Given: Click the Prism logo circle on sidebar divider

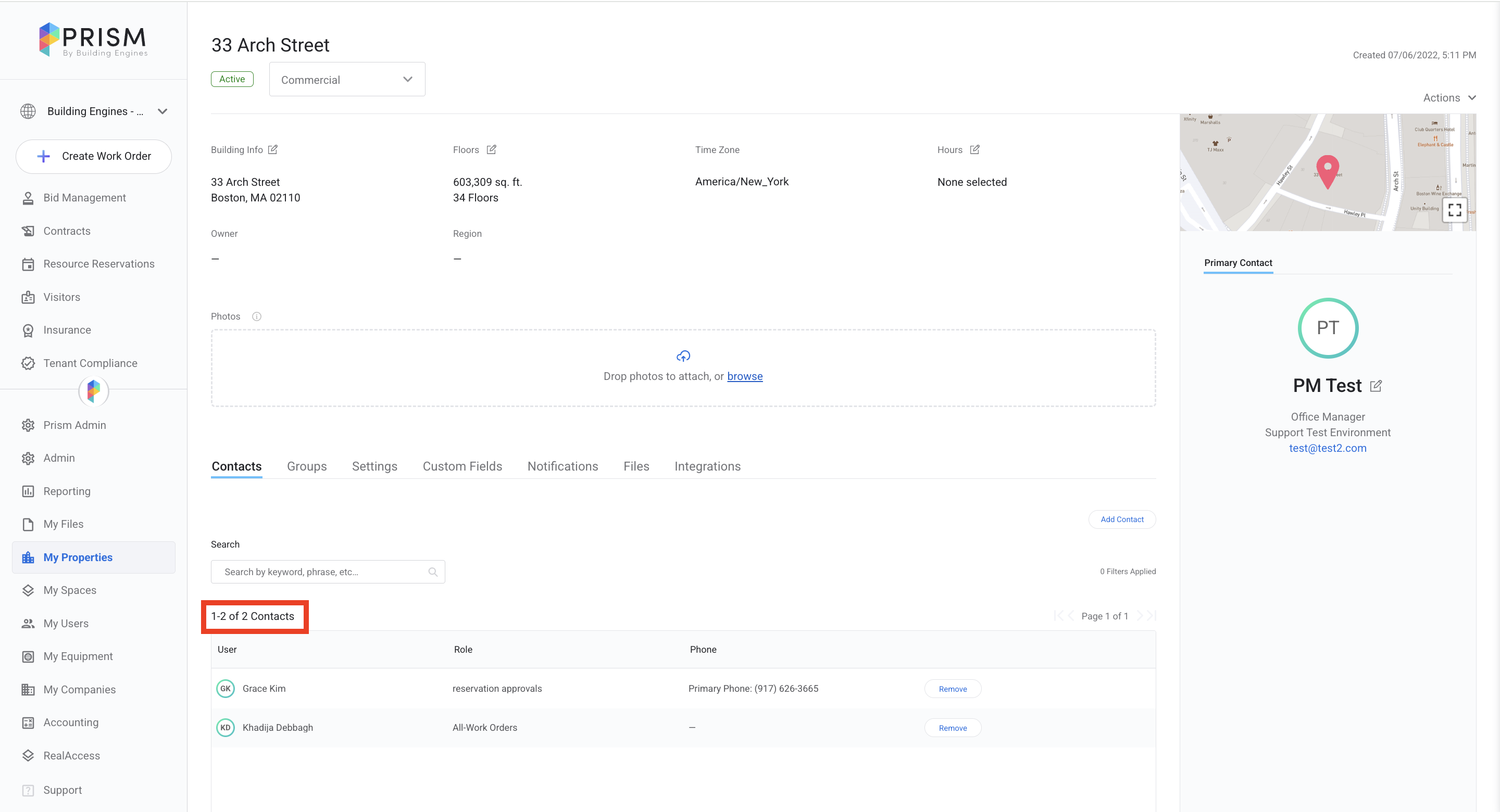Looking at the screenshot, I should (94, 391).
